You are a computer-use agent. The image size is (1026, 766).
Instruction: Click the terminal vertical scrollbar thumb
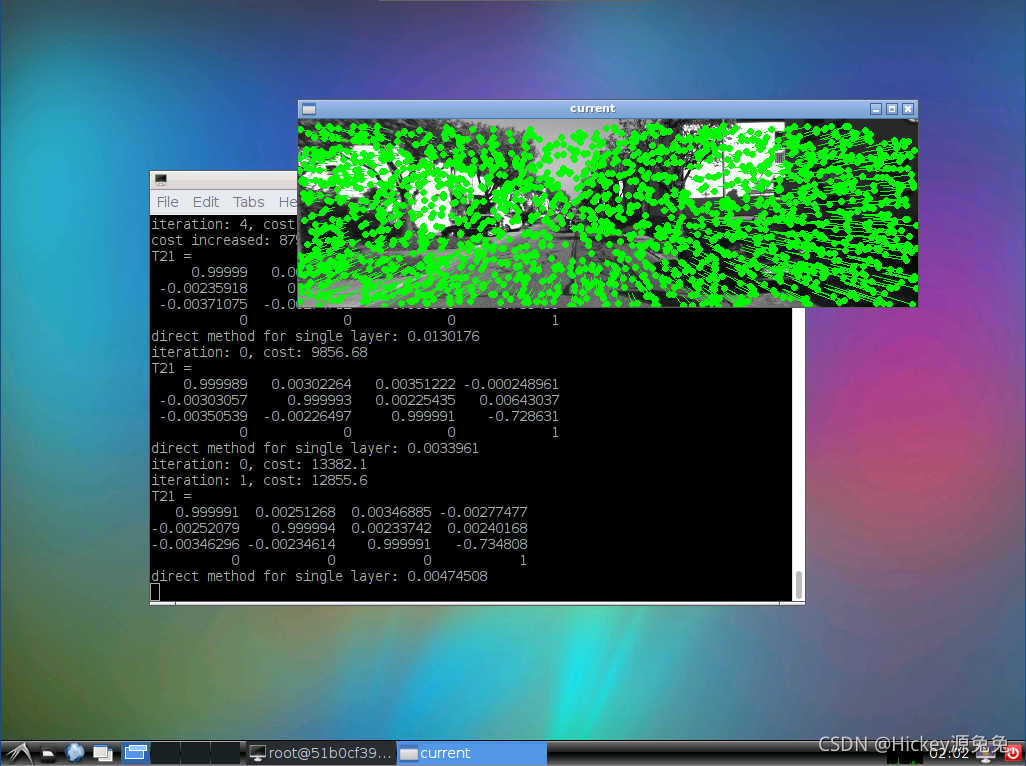click(x=798, y=585)
